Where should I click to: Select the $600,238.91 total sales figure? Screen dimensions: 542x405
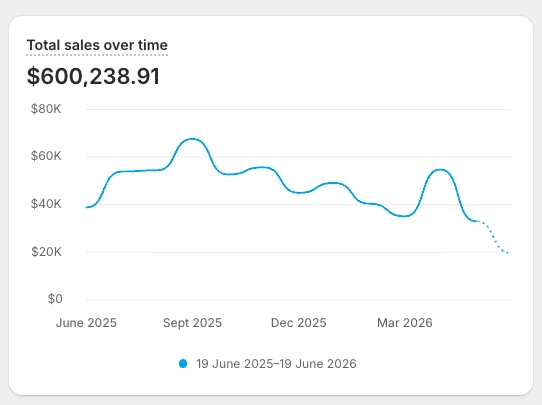[93, 76]
